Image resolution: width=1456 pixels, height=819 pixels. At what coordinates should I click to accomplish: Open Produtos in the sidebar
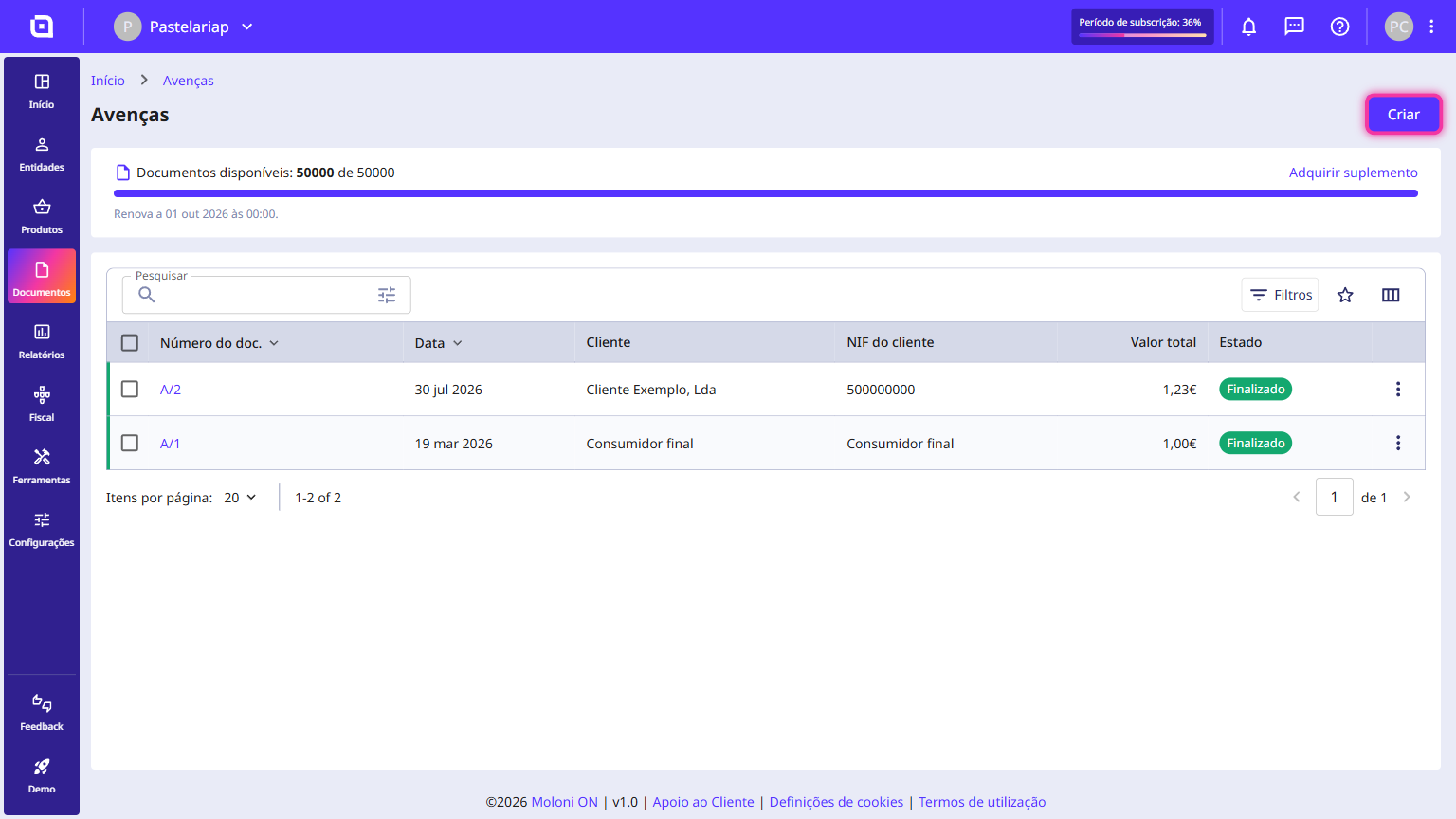pos(42,216)
